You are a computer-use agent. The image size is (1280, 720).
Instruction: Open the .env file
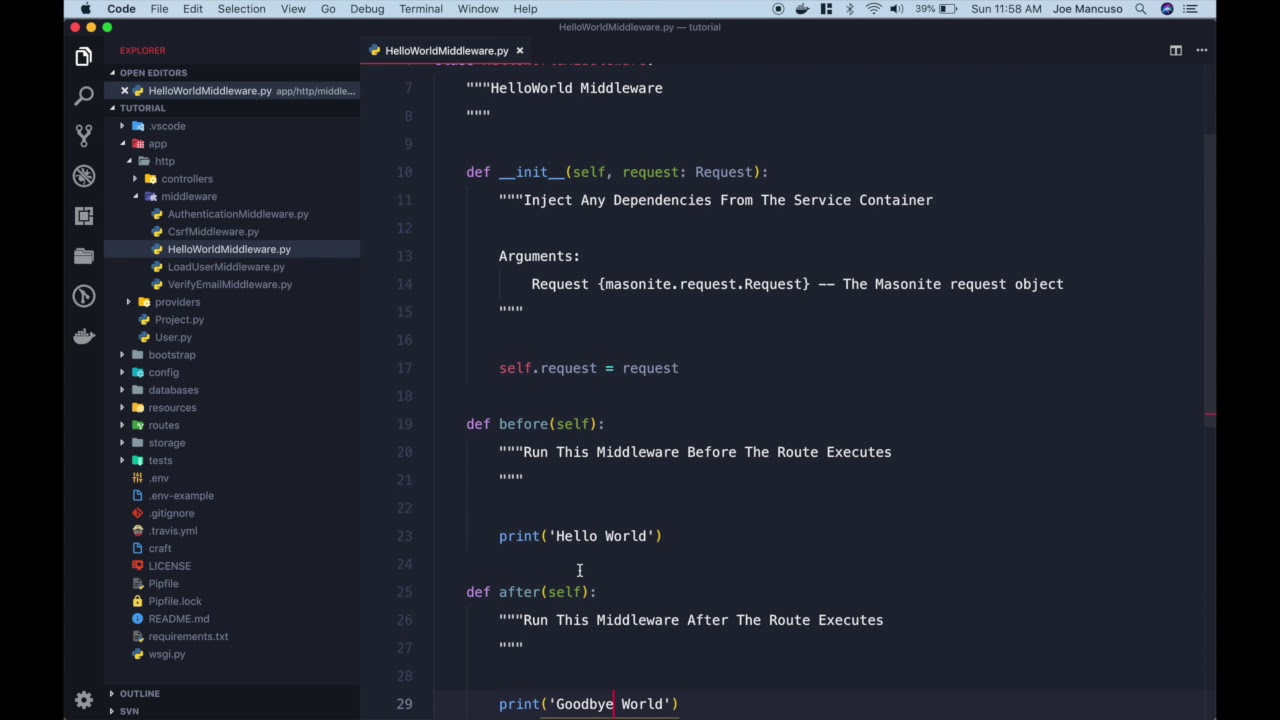click(x=158, y=478)
